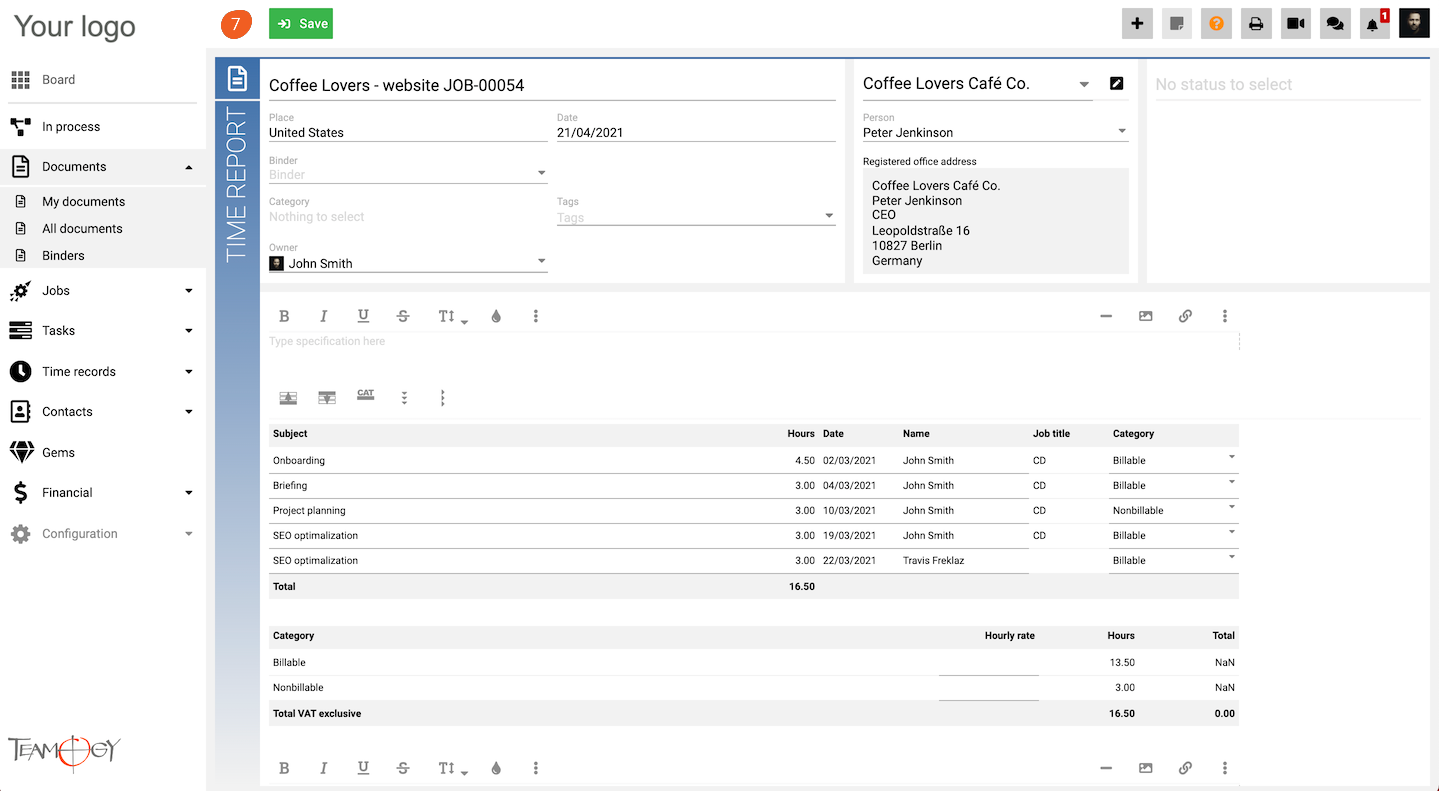This screenshot has width=1439, height=791.
Task: Open My documents in the sidebar
Action: (83, 201)
